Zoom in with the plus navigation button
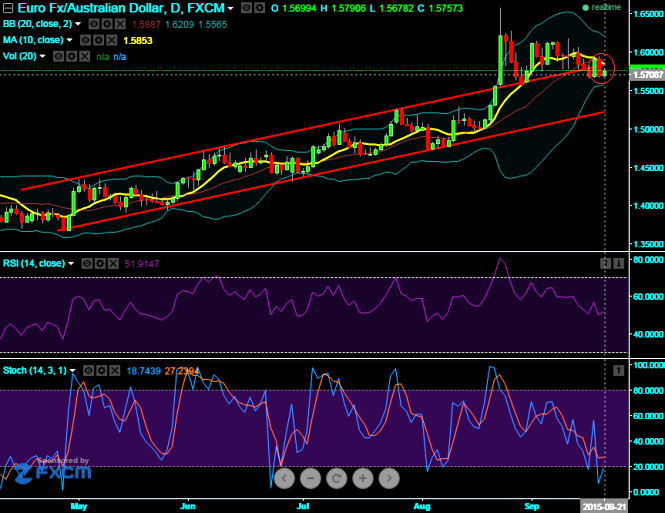The image size is (665, 513). coord(363,478)
